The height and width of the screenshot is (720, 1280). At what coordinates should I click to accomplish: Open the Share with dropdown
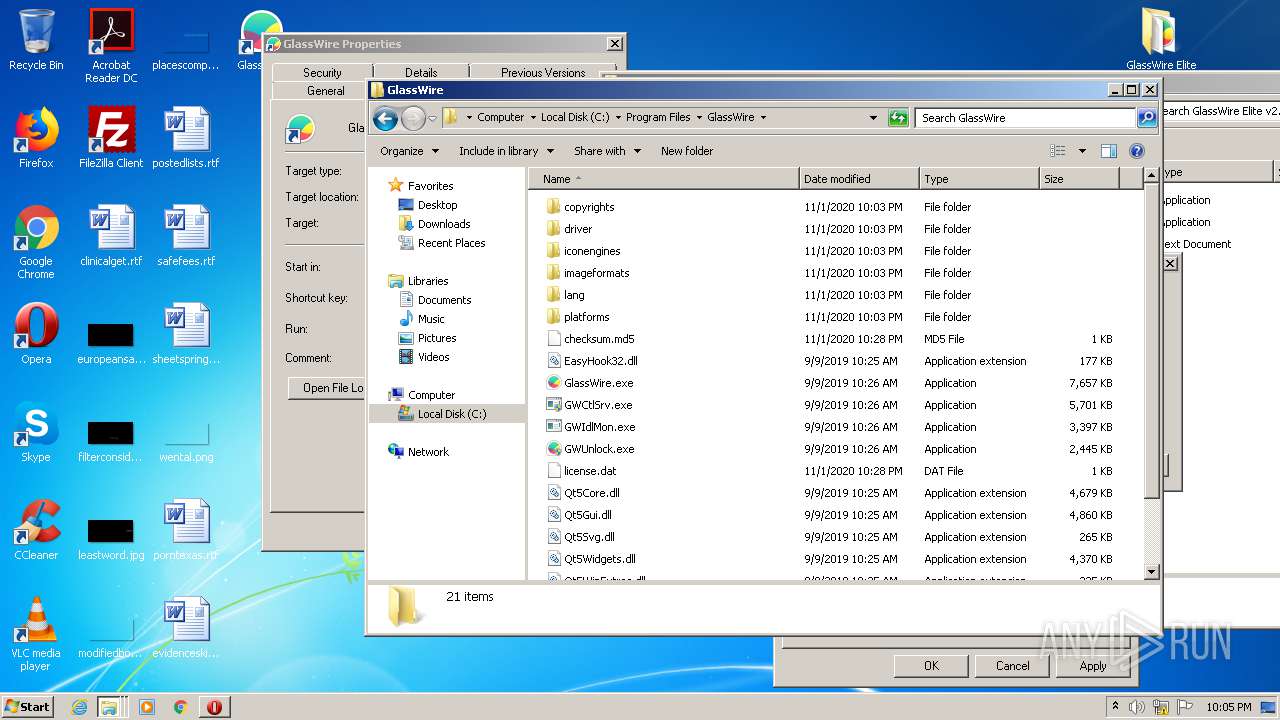(x=607, y=151)
